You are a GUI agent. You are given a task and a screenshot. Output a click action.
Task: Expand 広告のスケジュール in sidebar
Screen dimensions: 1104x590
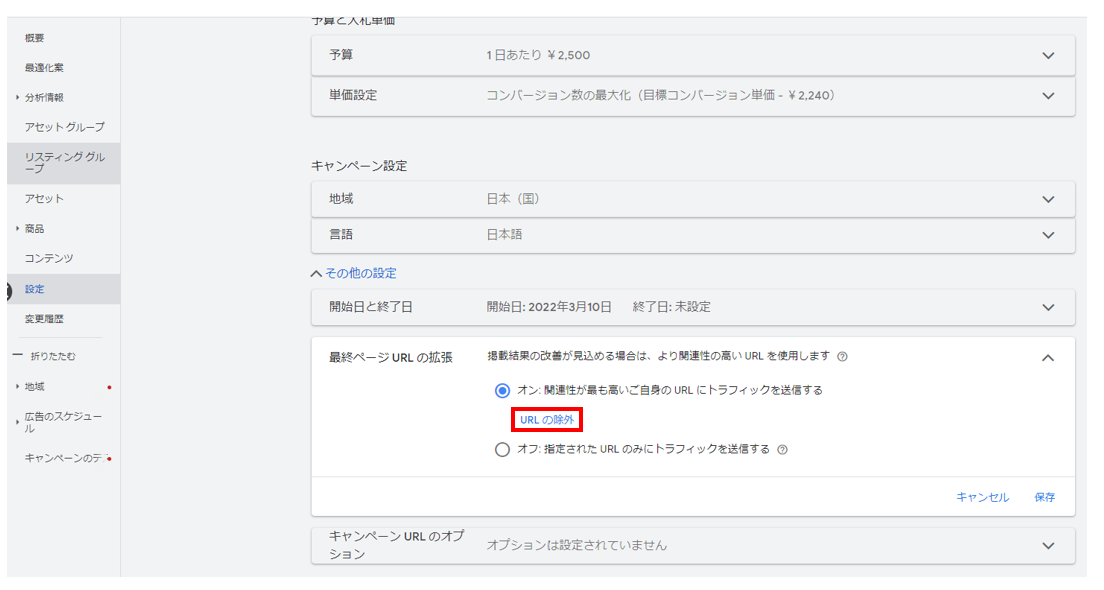(18, 422)
